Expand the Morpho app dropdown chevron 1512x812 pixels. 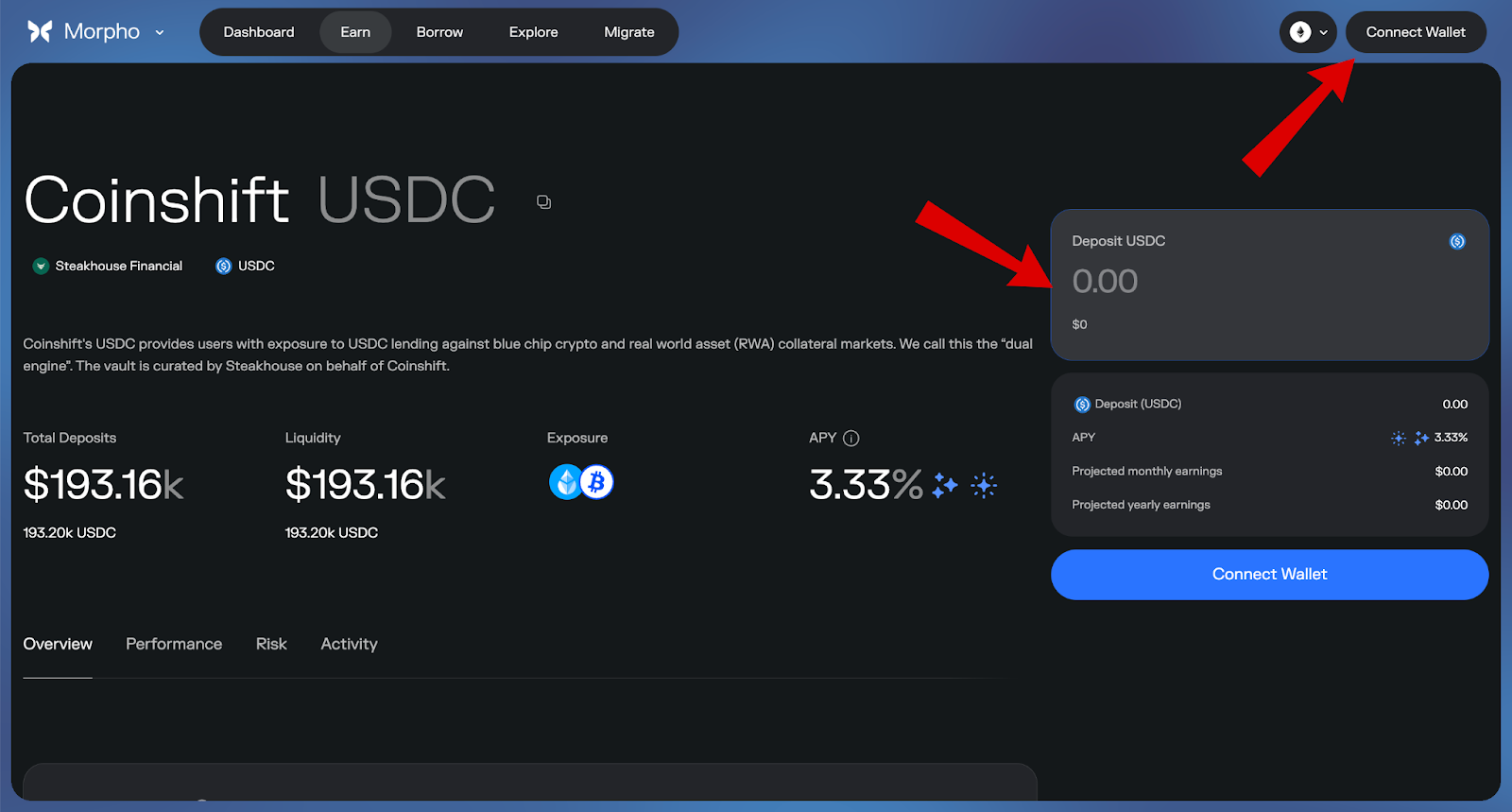[x=160, y=32]
